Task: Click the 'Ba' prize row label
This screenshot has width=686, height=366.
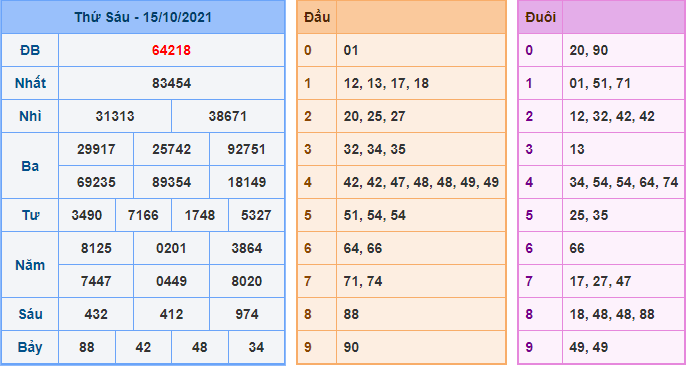Action: pyautogui.click(x=30, y=166)
